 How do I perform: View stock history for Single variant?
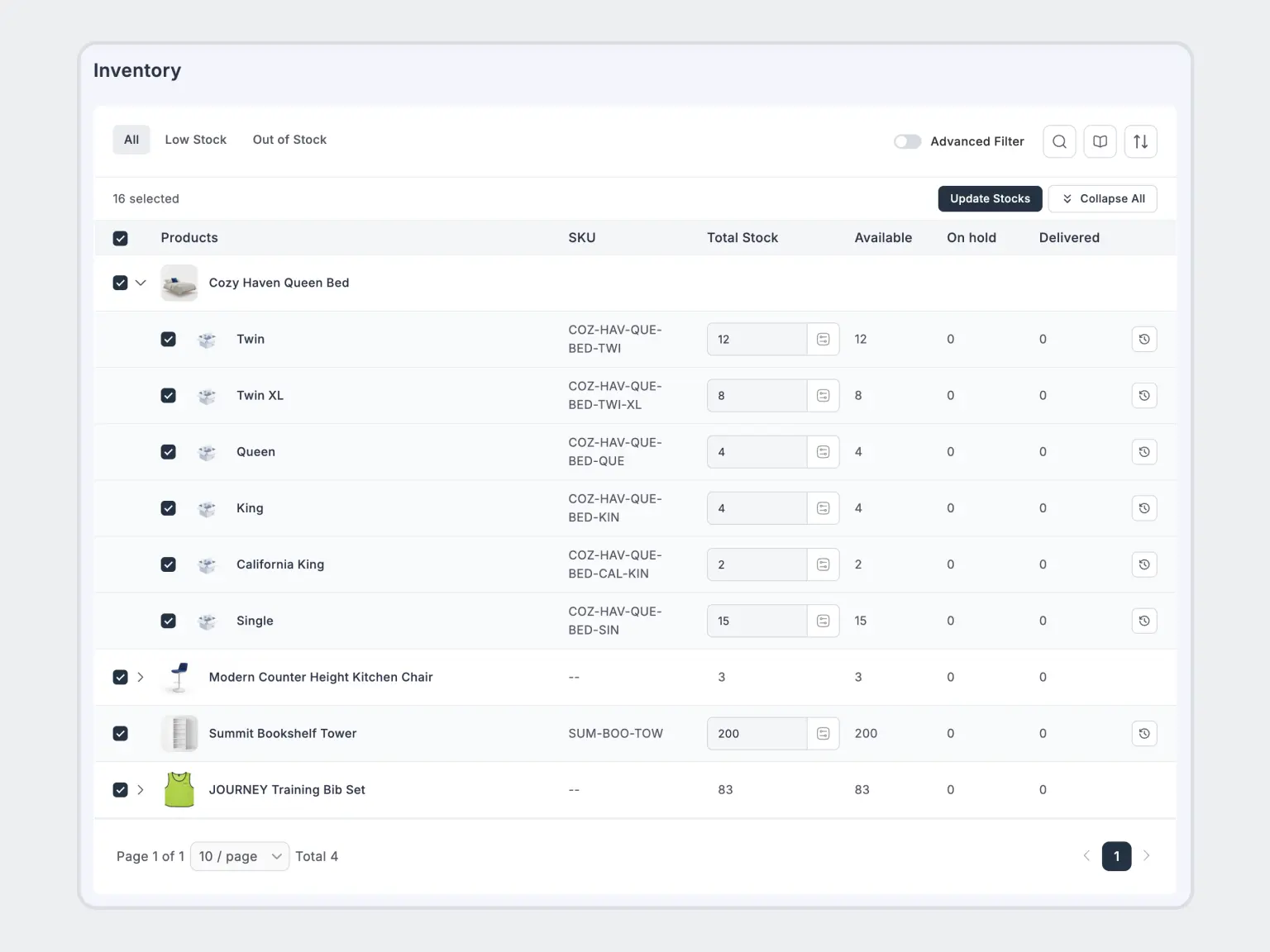coord(1144,621)
